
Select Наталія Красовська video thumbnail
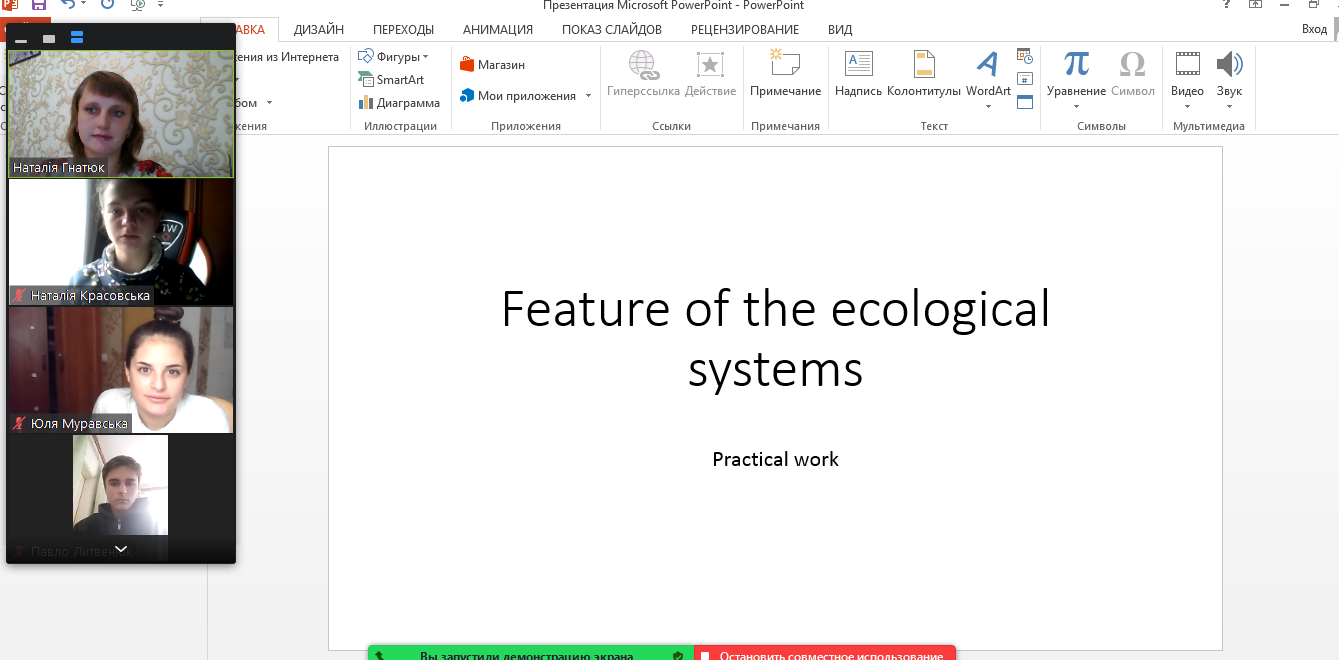point(121,242)
